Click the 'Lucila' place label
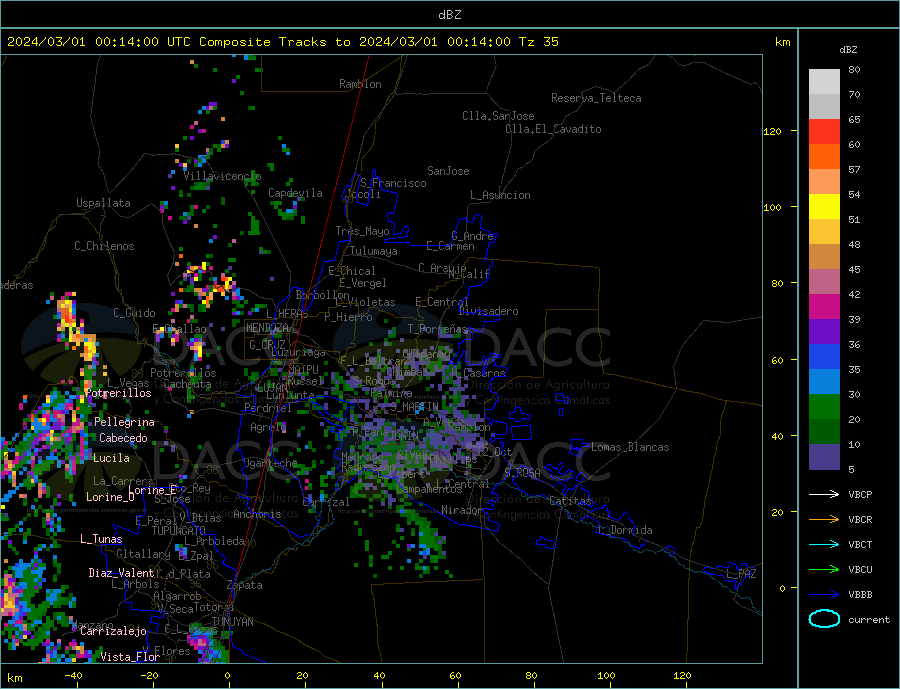This screenshot has height=689, width=900. 111,458
